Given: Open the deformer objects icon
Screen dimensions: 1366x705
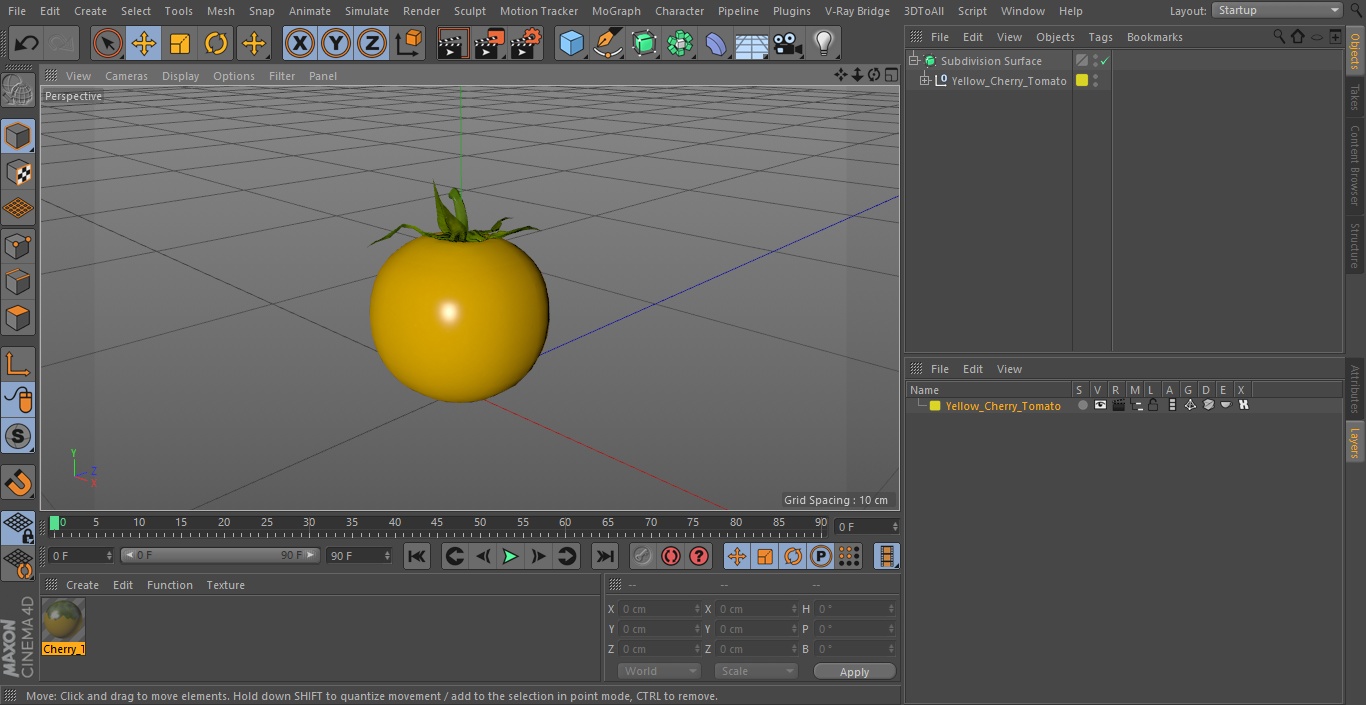Looking at the screenshot, I should (716, 44).
